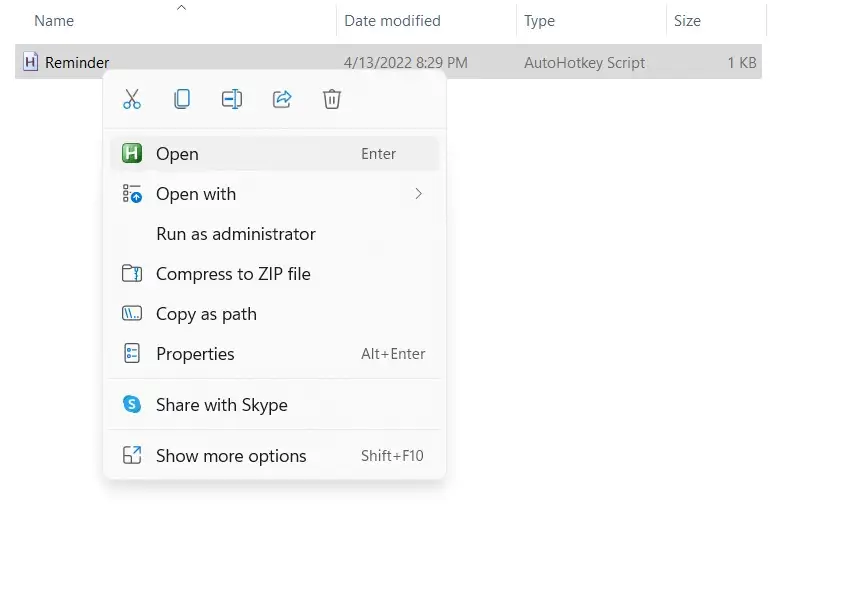Viewport: 861px width, 603px height.
Task: Collapse sort arrow above Name header
Action: 181,8
